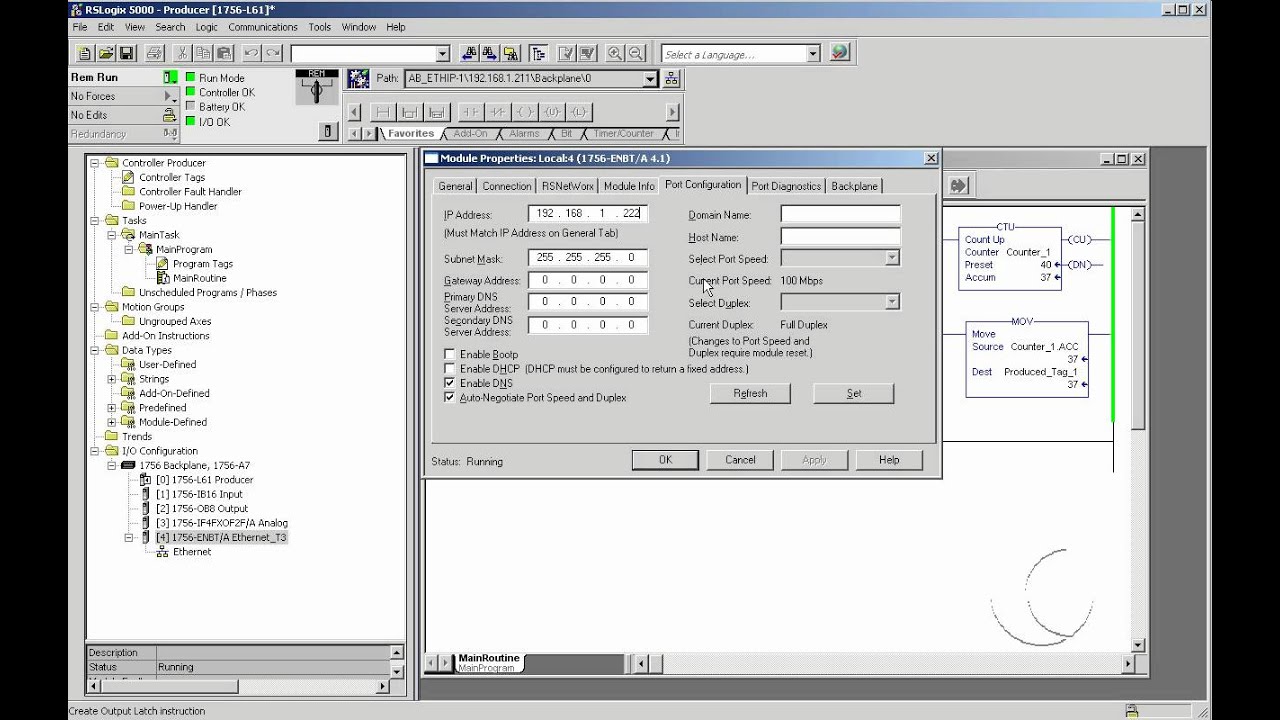Open the Select a Language dropdown
Image resolution: width=1280 pixels, height=720 pixels.
pos(813,54)
